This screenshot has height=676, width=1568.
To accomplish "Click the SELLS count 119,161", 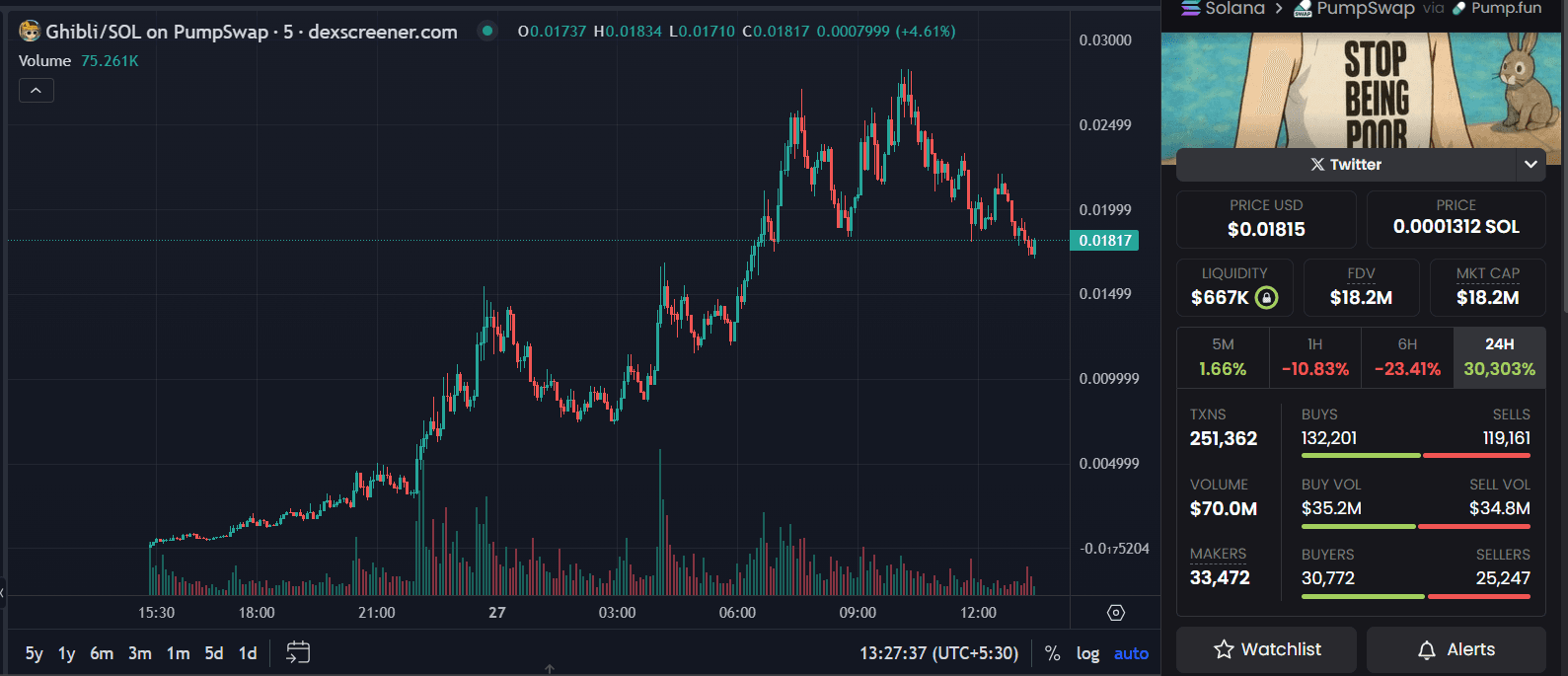I will point(1506,438).
